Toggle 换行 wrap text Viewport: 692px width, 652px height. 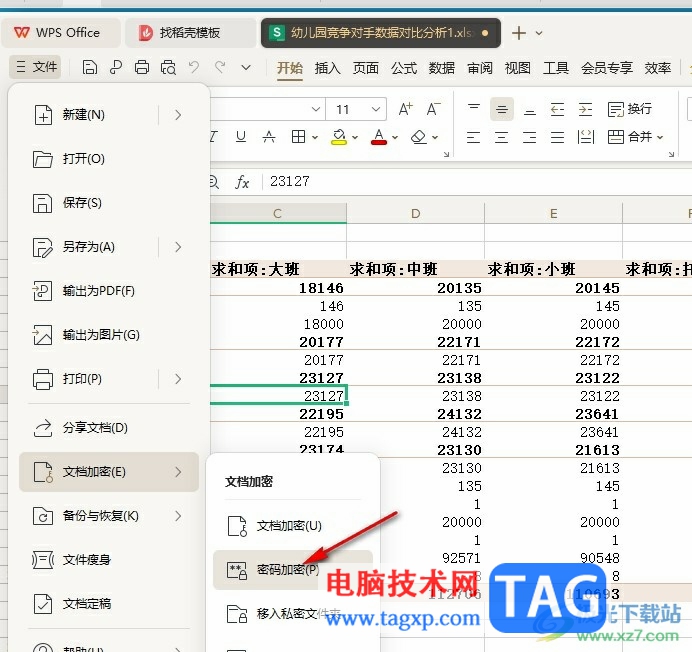[x=630, y=109]
